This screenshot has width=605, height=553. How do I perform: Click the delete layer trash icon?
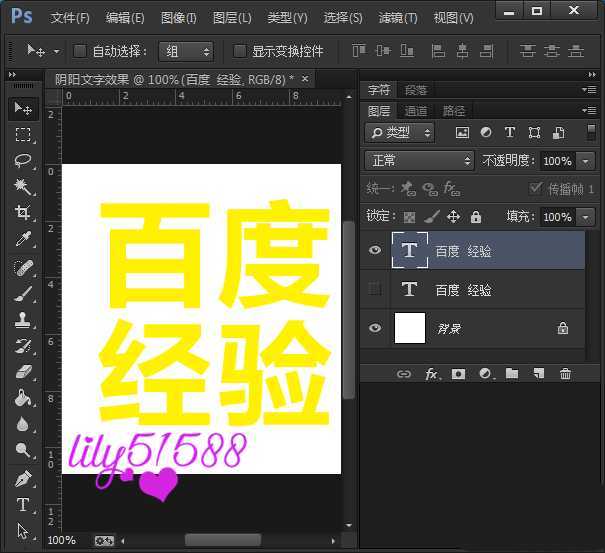565,374
